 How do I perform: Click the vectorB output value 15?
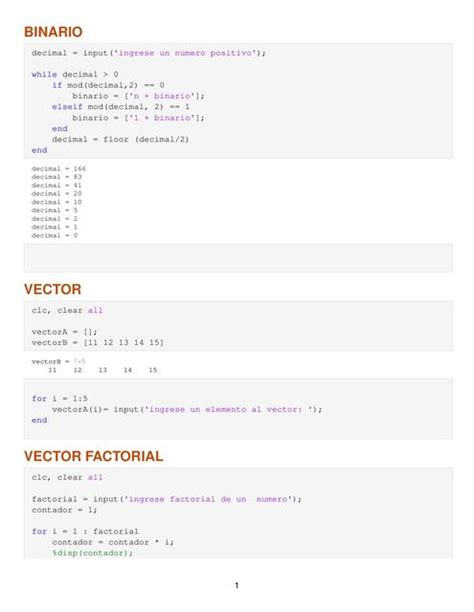pos(153,370)
